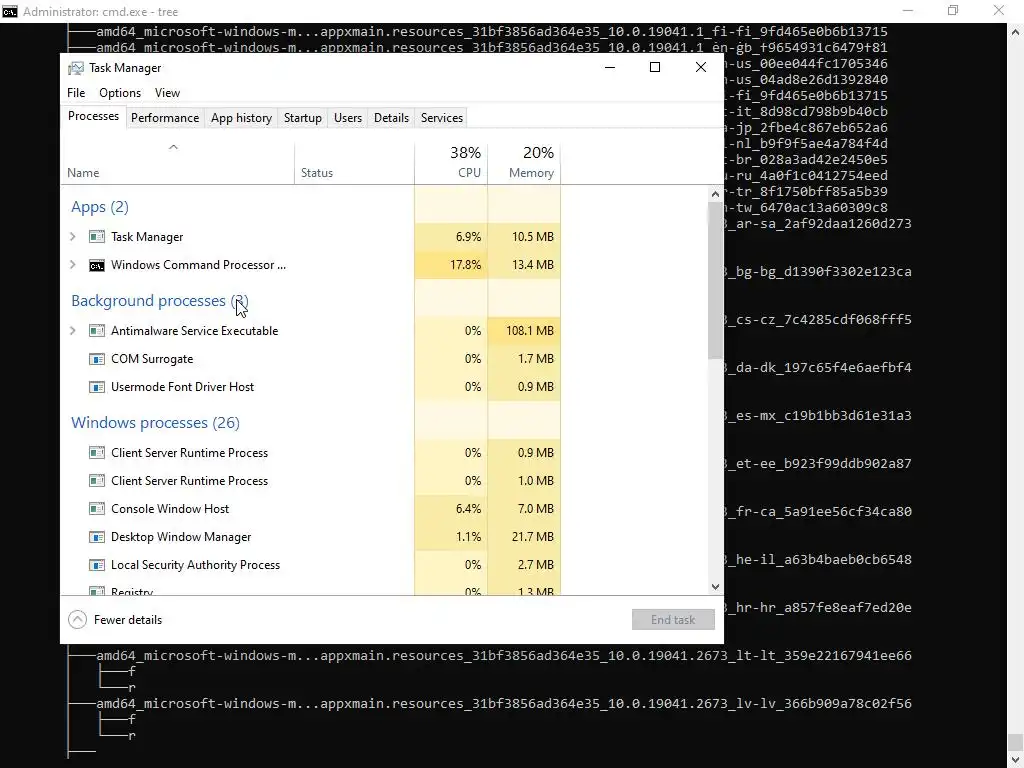Open the Options menu
Image resolution: width=1024 pixels, height=768 pixels.
click(120, 93)
